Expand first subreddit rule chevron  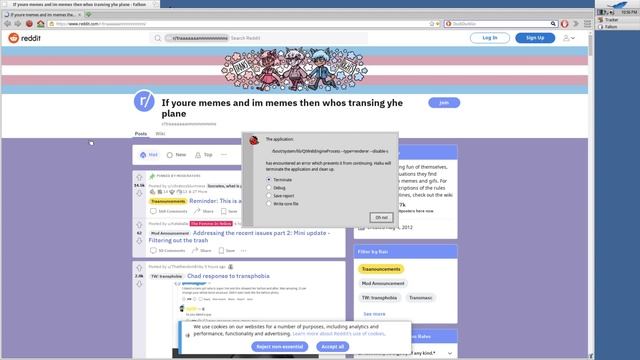coord(449,353)
